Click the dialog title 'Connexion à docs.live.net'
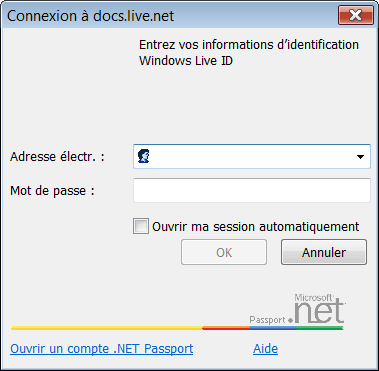 91,16
